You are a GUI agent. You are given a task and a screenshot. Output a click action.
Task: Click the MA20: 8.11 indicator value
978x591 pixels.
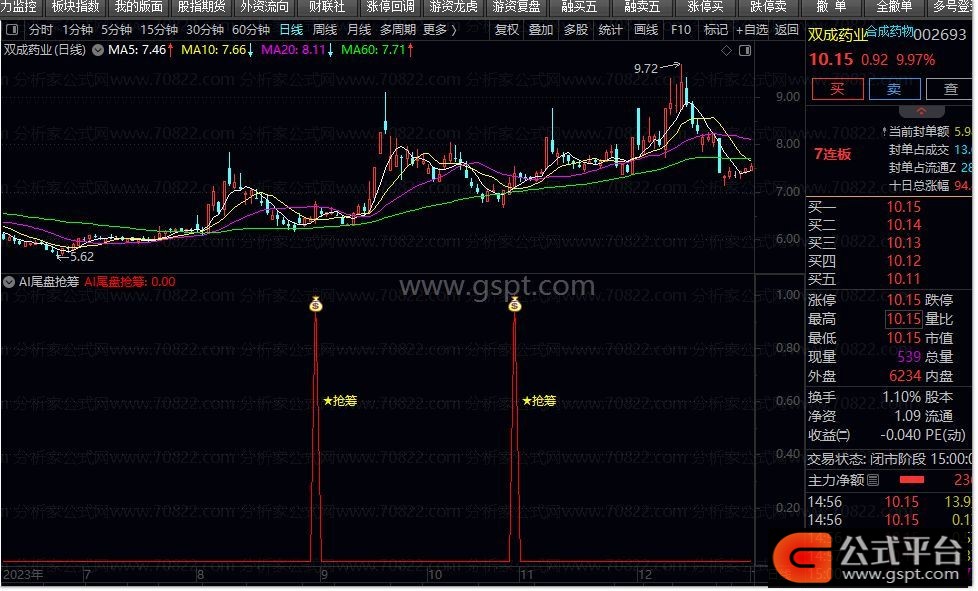point(293,50)
